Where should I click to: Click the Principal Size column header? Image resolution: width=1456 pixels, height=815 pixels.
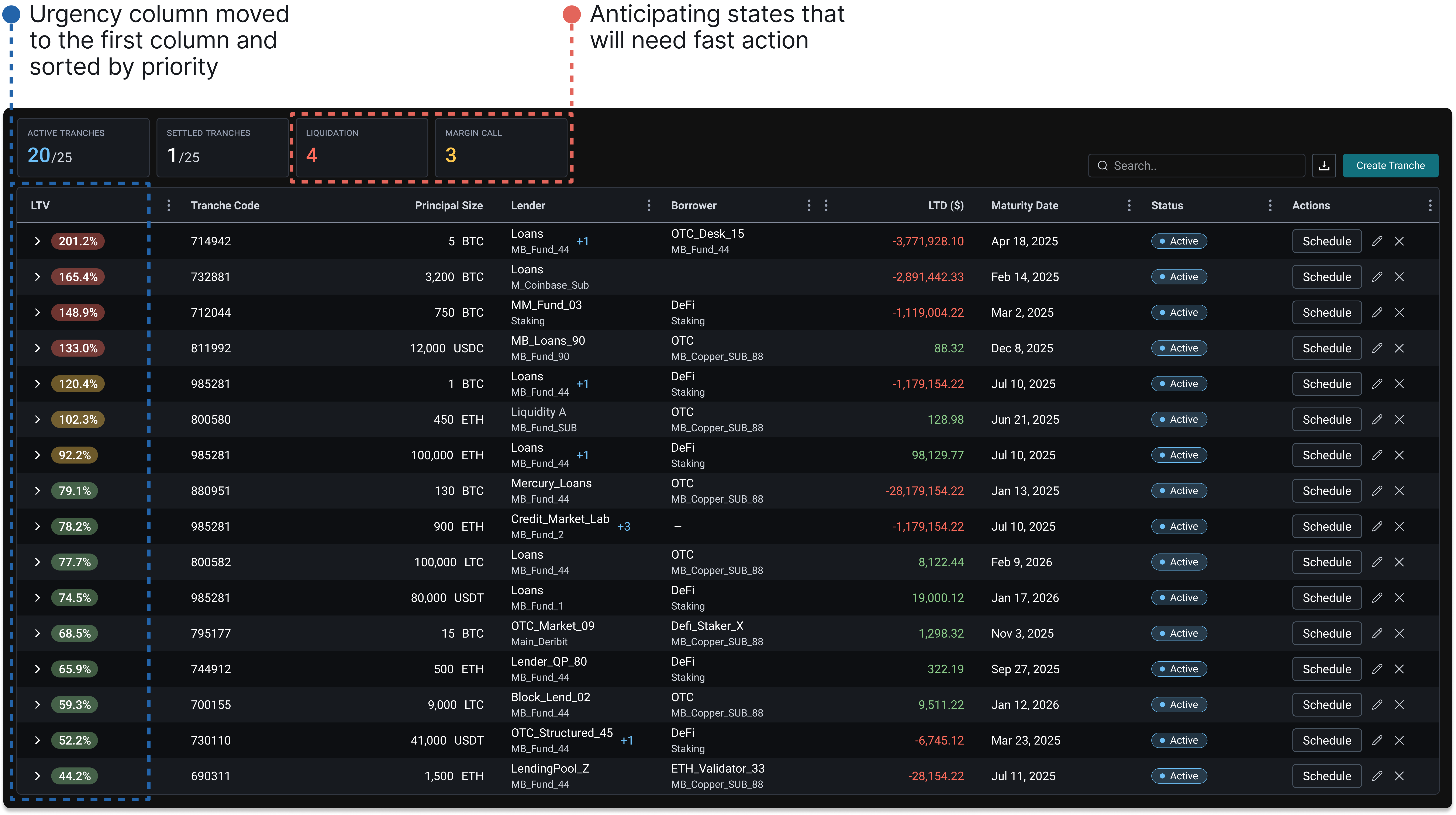pyautogui.click(x=449, y=206)
